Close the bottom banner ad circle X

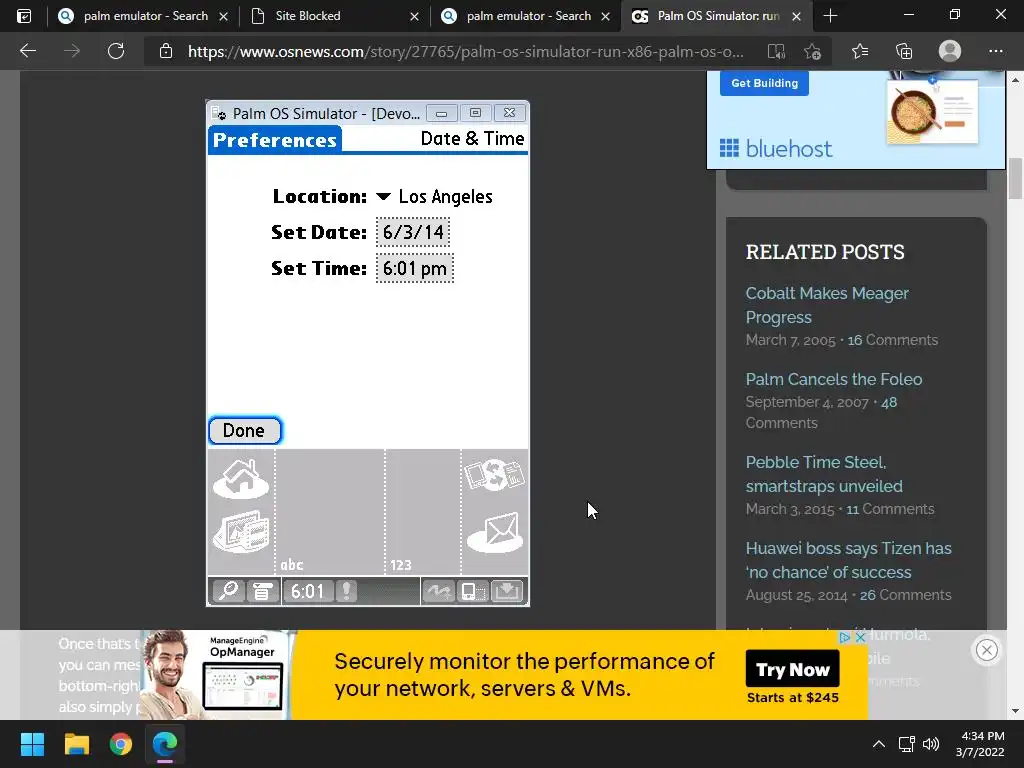pos(987,650)
